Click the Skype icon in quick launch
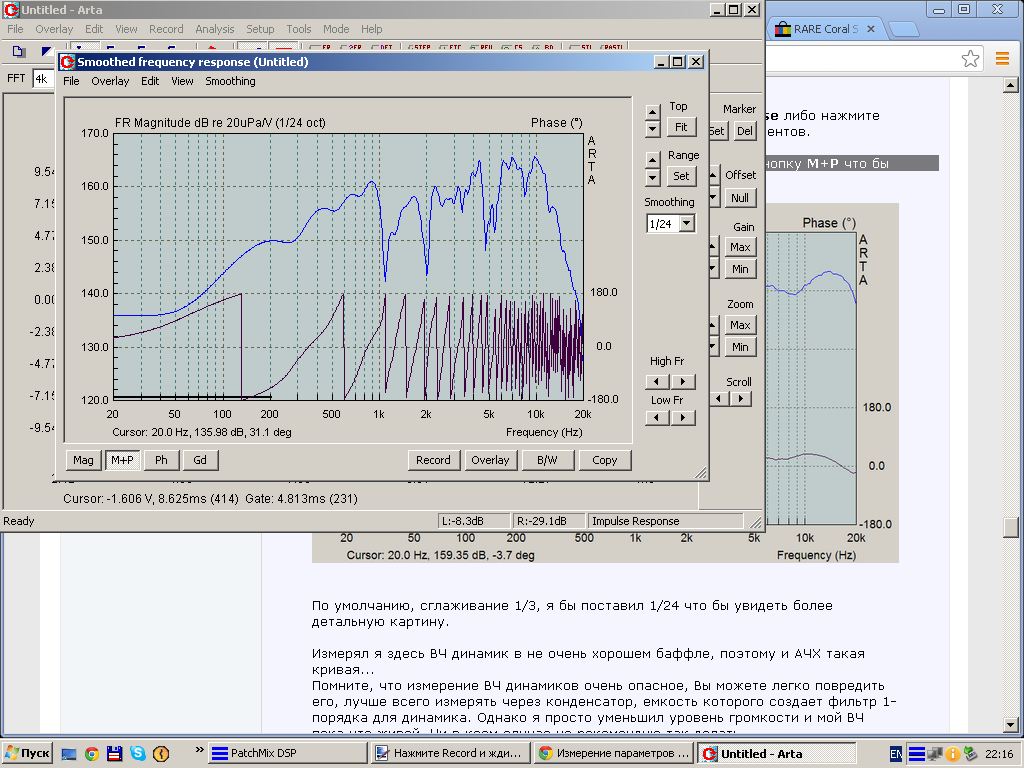This screenshot has width=1024, height=768. click(x=136, y=753)
